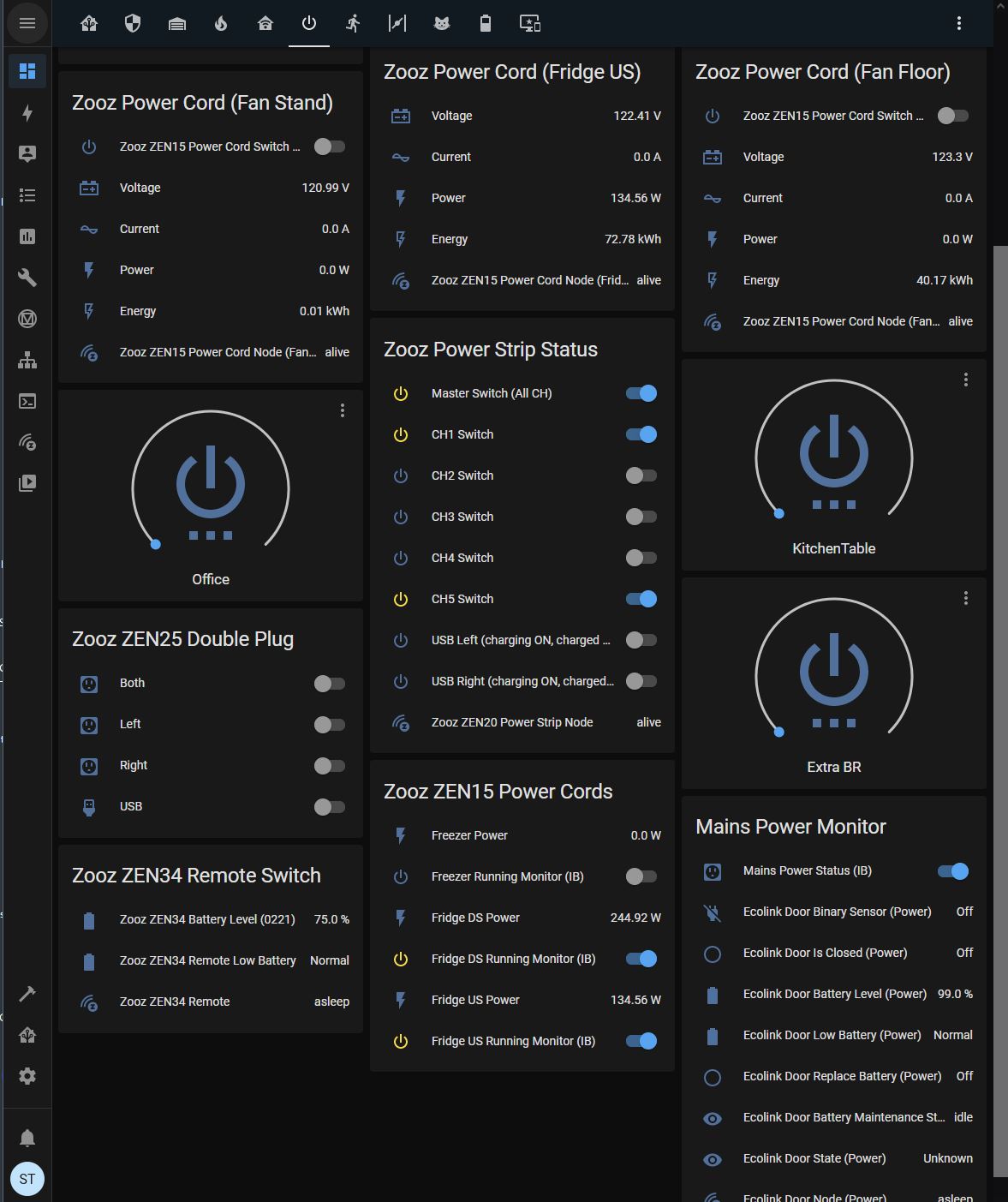Click the Office brightness dial handle
1008x1202 pixels.
(156, 544)
